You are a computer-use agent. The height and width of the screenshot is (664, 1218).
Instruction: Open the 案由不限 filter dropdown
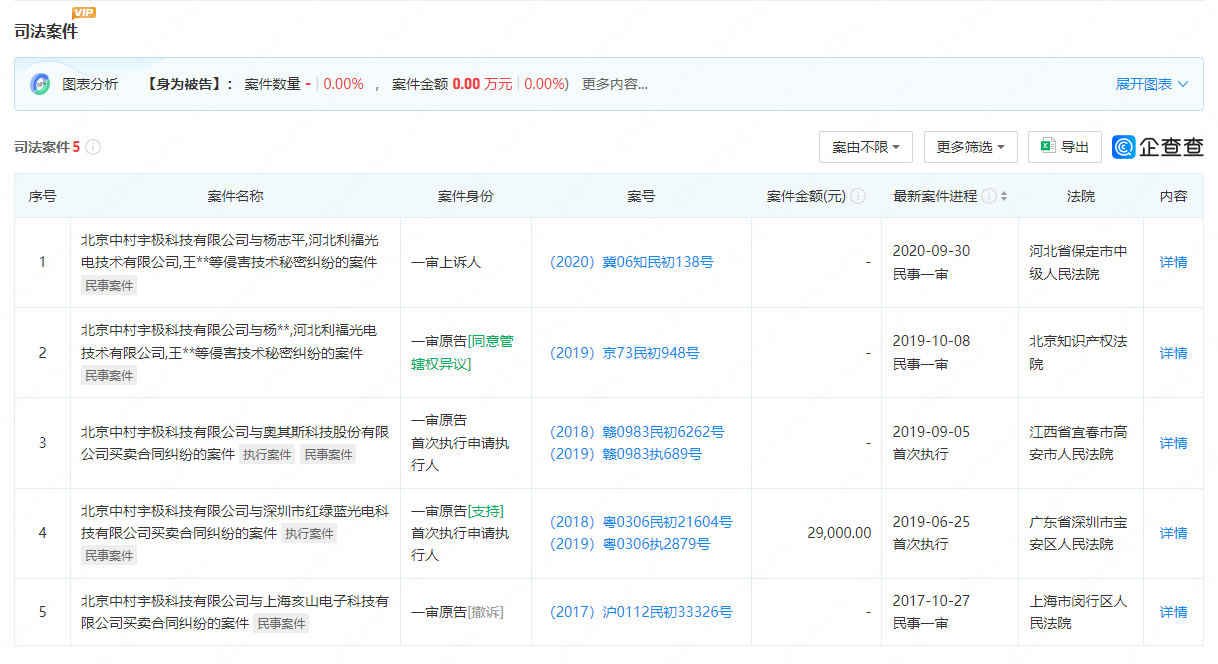pos(865,147)
